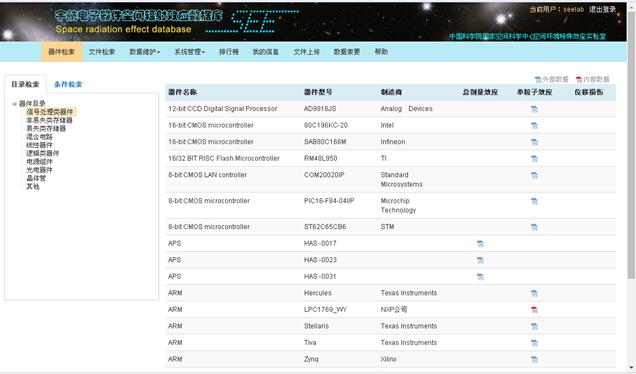Image resolution: width=636 pixels, height=374 pixels.
Task: Click the Xilinx manufacturer cell
Action: 389,359
